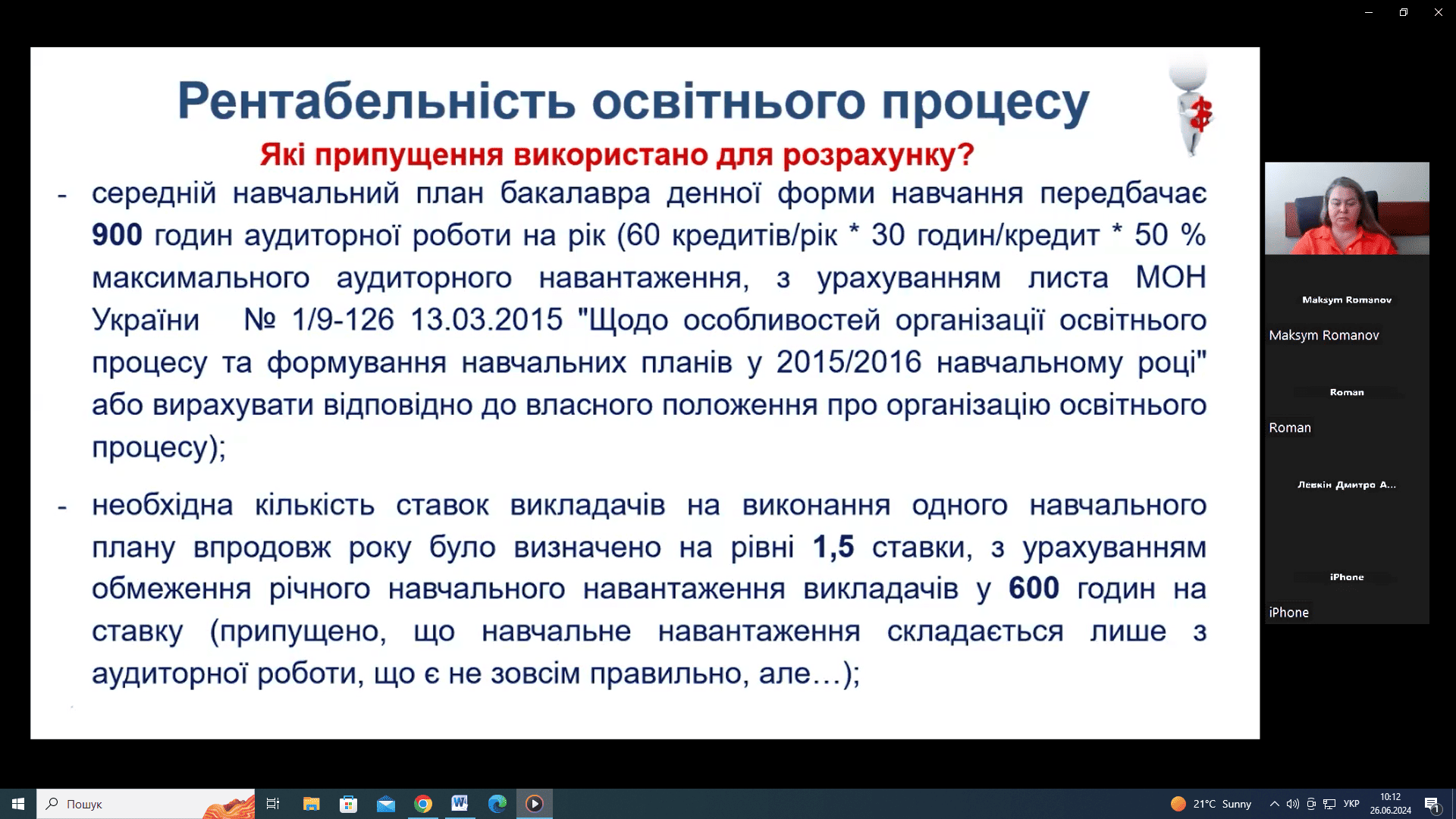Switch to Microsoft Word in the taskbar

(x=460, y=804)
